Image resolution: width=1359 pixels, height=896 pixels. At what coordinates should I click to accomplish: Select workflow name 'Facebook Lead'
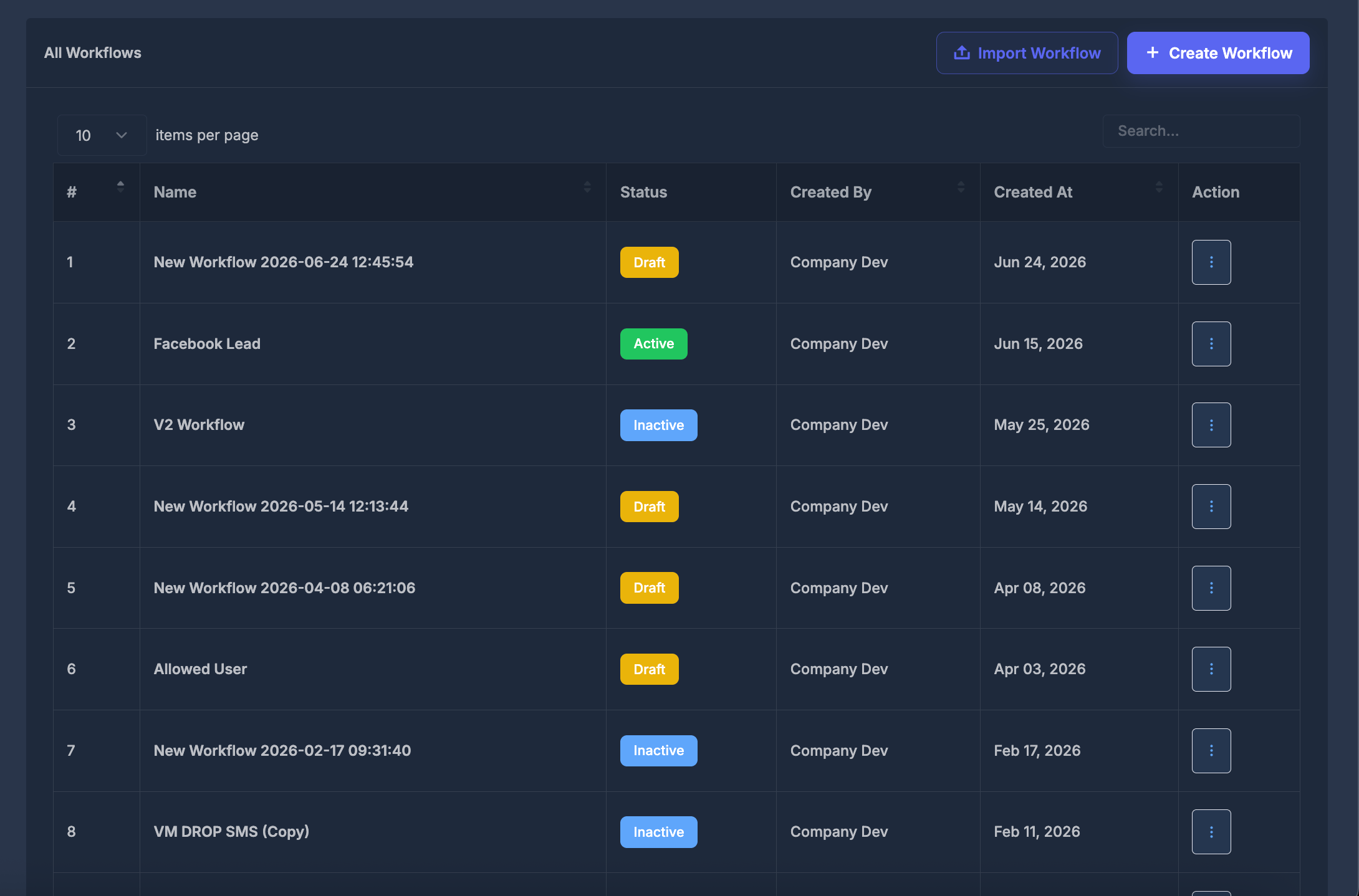coord(207,344)
